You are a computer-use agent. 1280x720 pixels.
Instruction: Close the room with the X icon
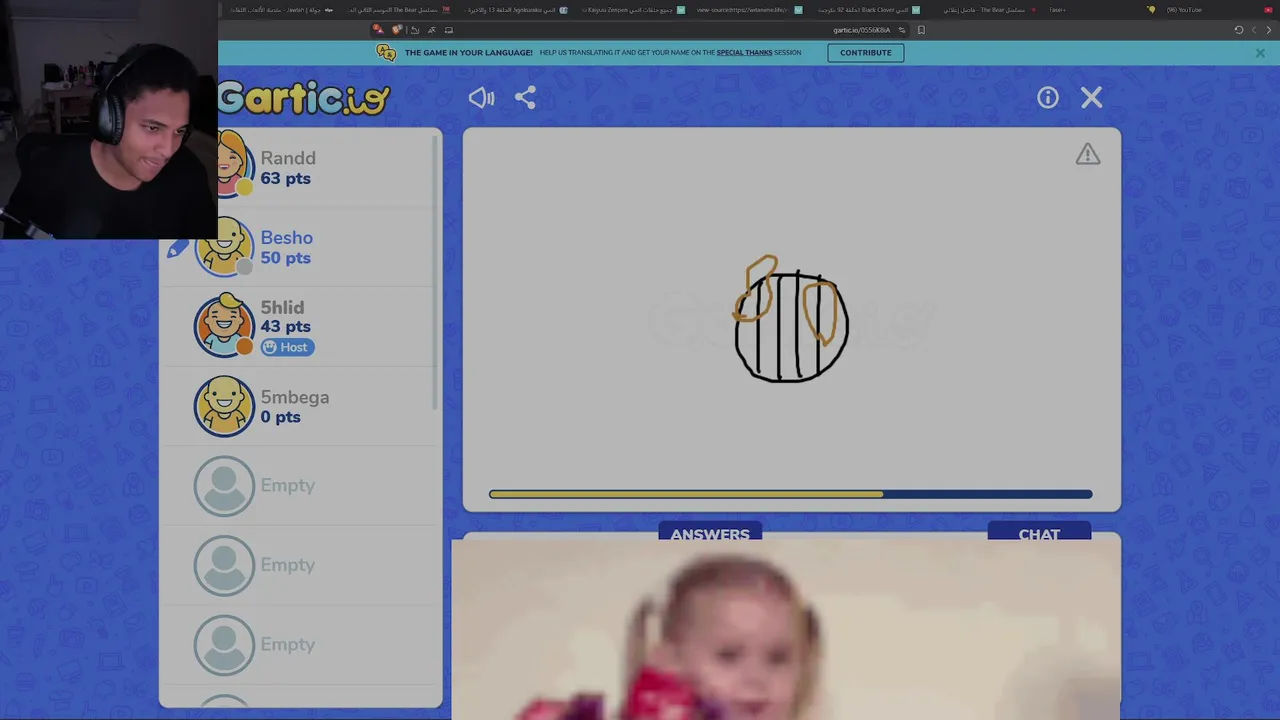[x=1091, y=97]
